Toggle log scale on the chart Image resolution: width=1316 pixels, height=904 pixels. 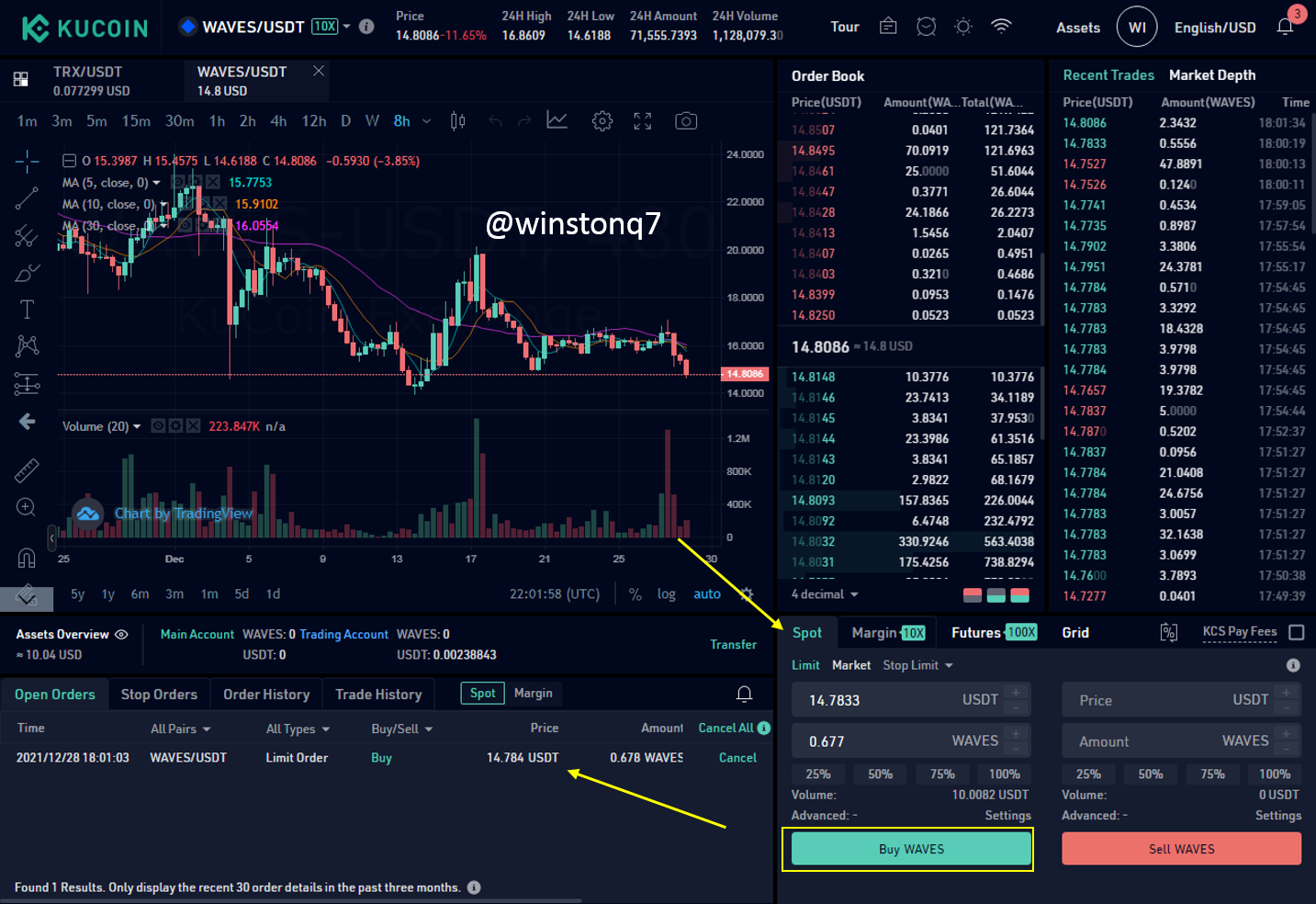point(666,594)
